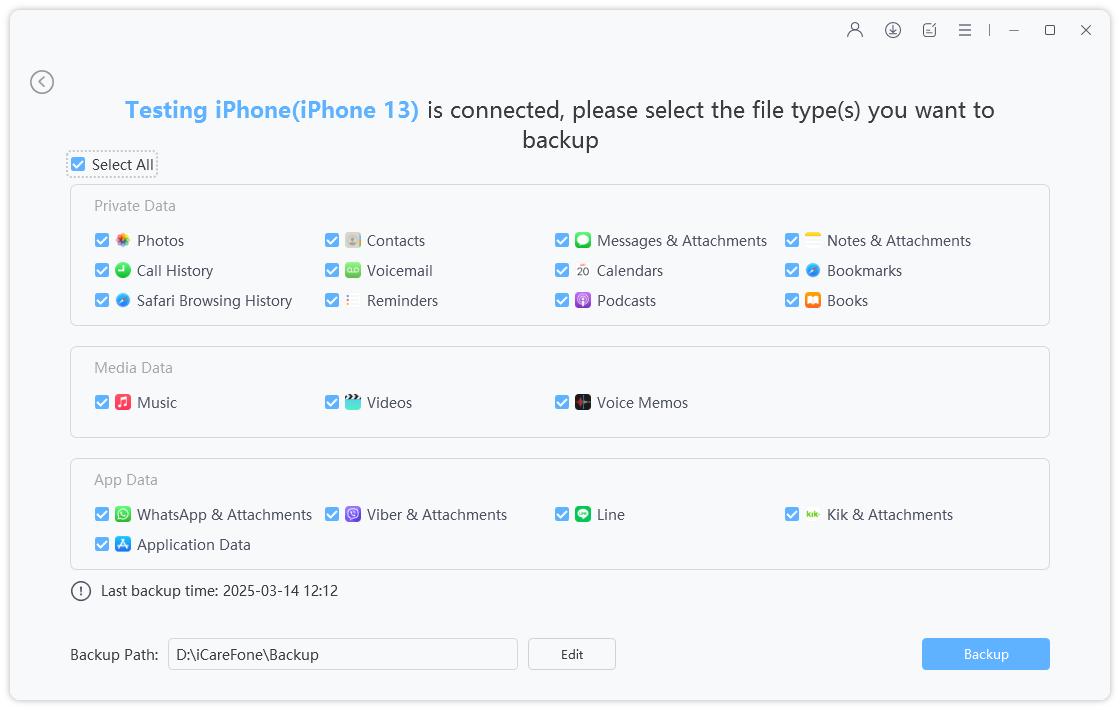Maximize the iCareFone window
This screenshot has height=710, width=1120.
[1050, 30]
